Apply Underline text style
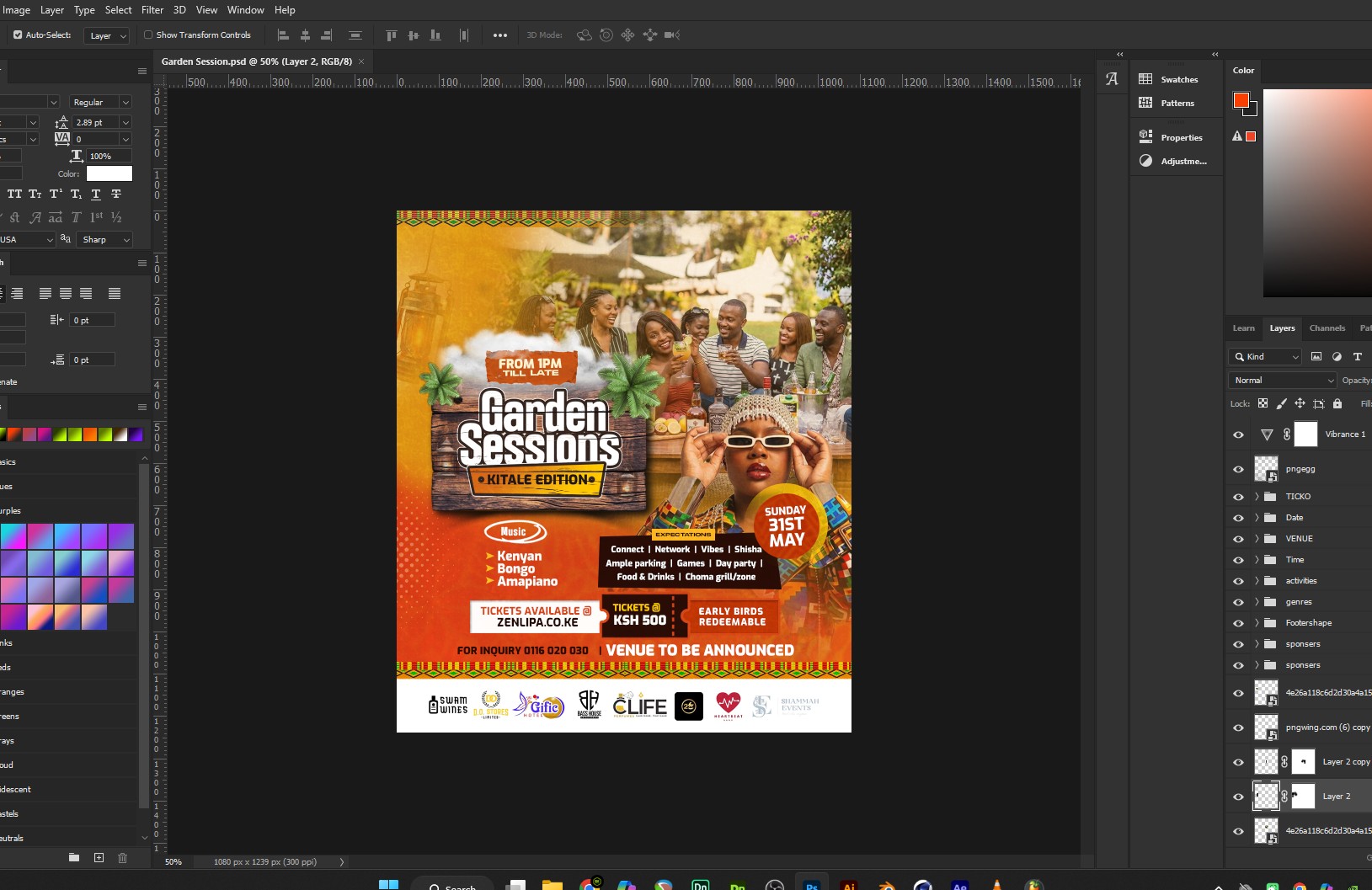This screenshot has width=1372, height=890. (x=96, y=195)
